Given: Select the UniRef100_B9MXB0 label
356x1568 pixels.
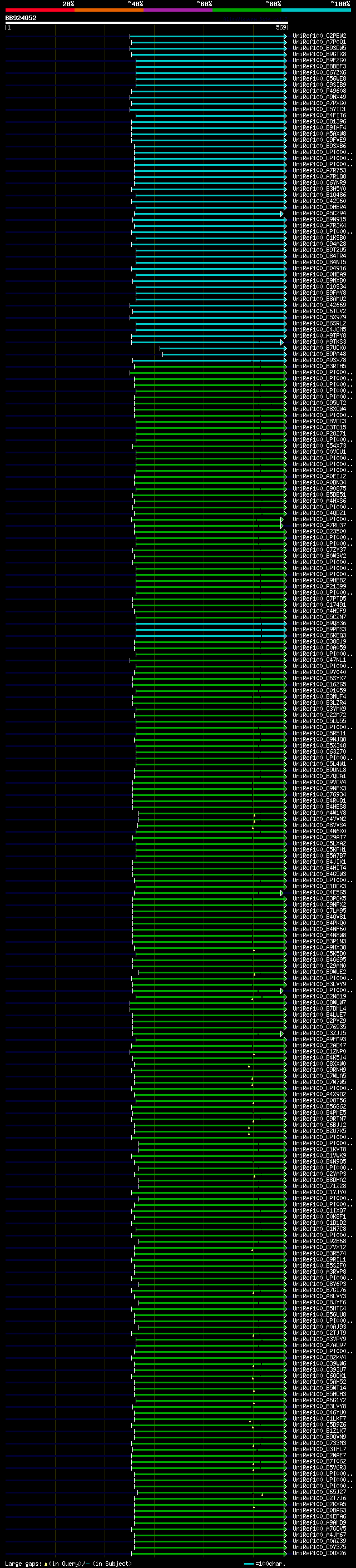Looking at the screenshot, I should point(319,280).
